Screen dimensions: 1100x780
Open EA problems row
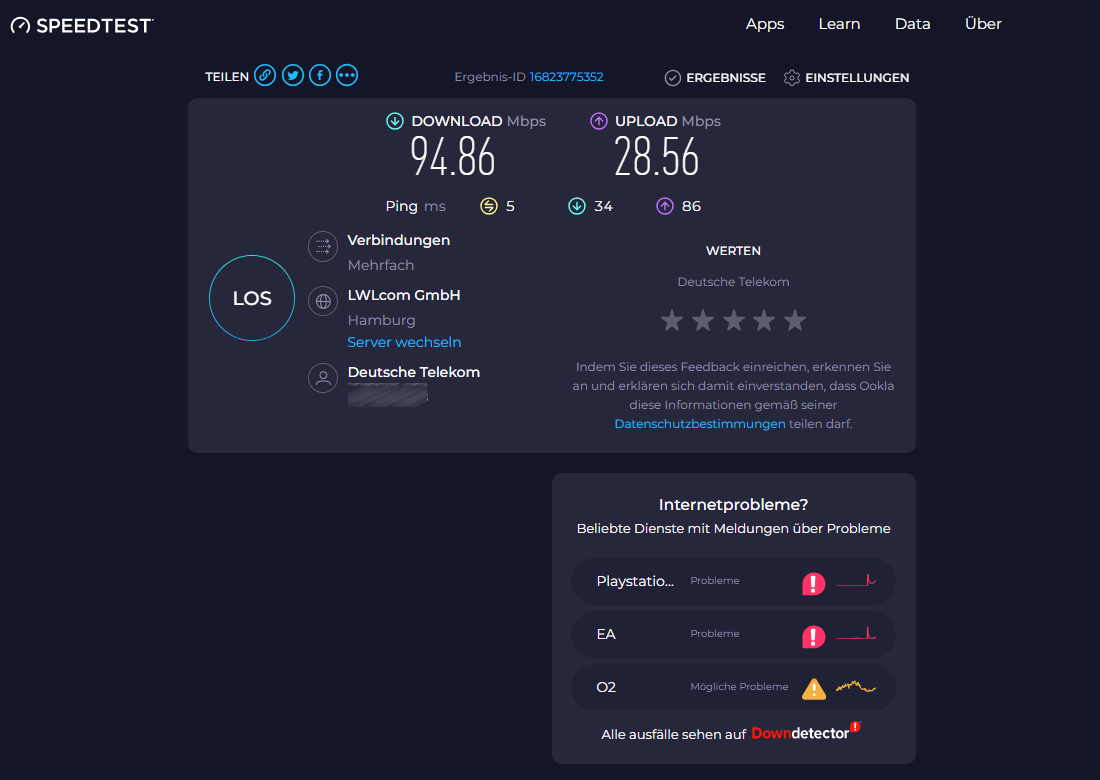pyautogui.click(x=733, y=634)
